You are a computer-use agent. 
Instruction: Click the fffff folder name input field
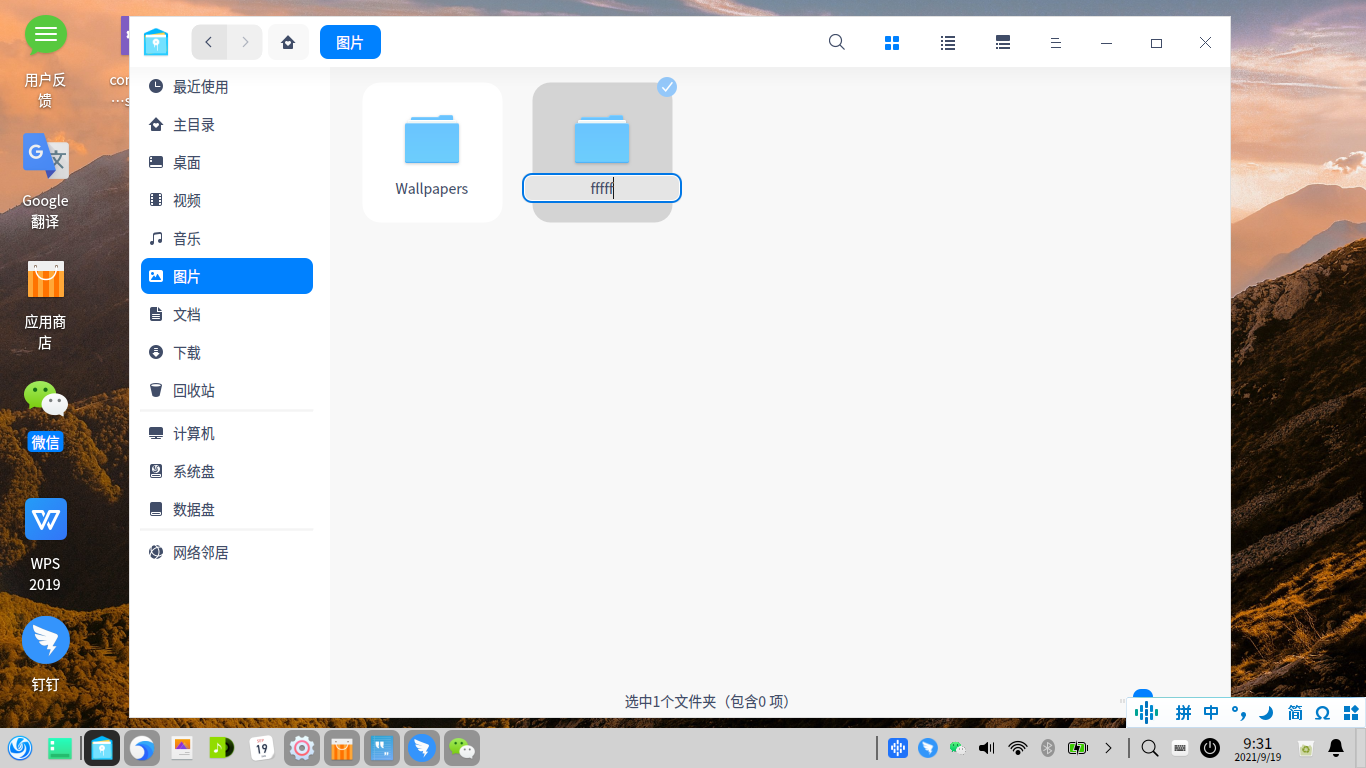(x=602, y=188)
